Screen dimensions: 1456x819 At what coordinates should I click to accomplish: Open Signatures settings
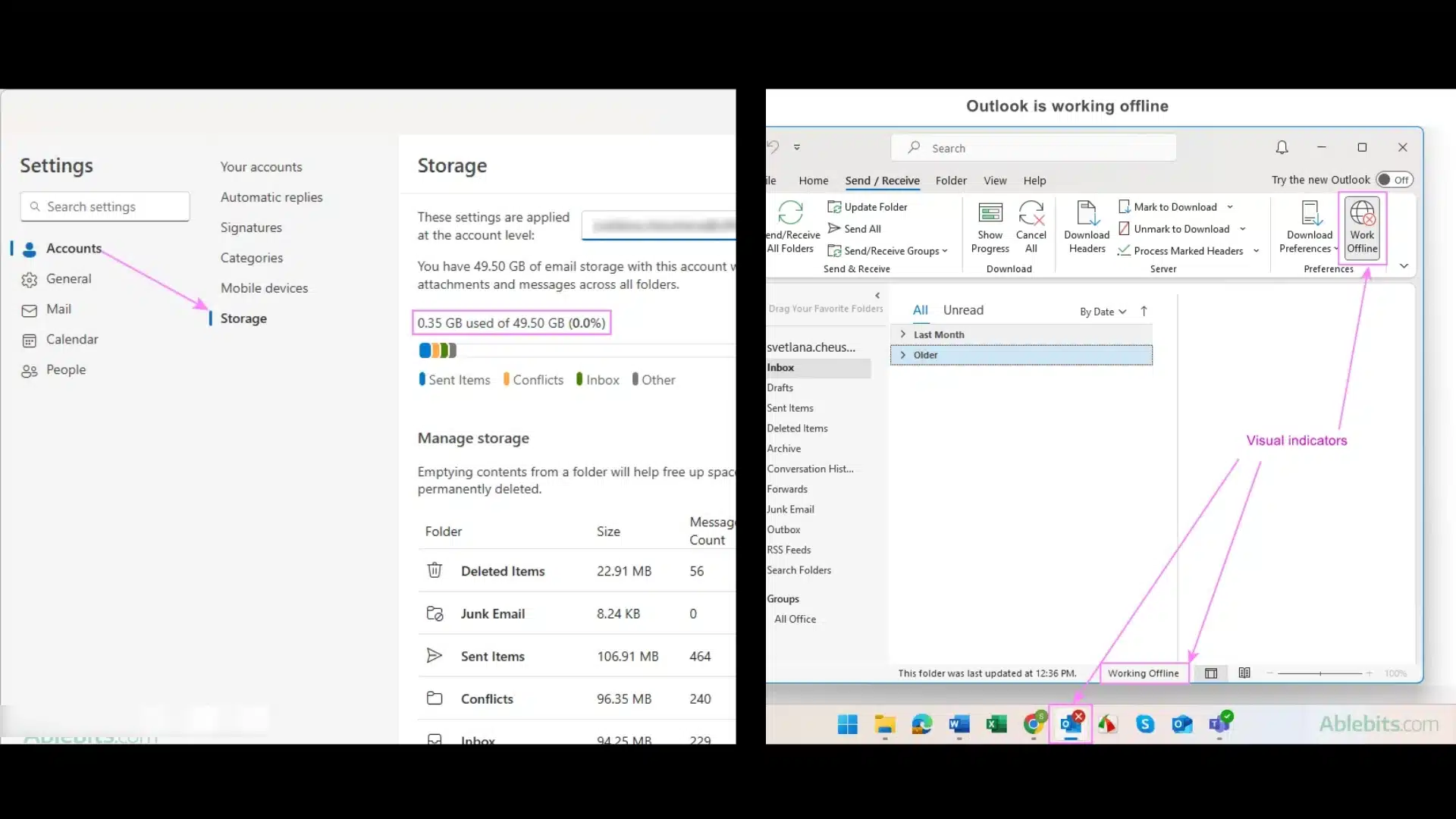(x=251, y=227)
